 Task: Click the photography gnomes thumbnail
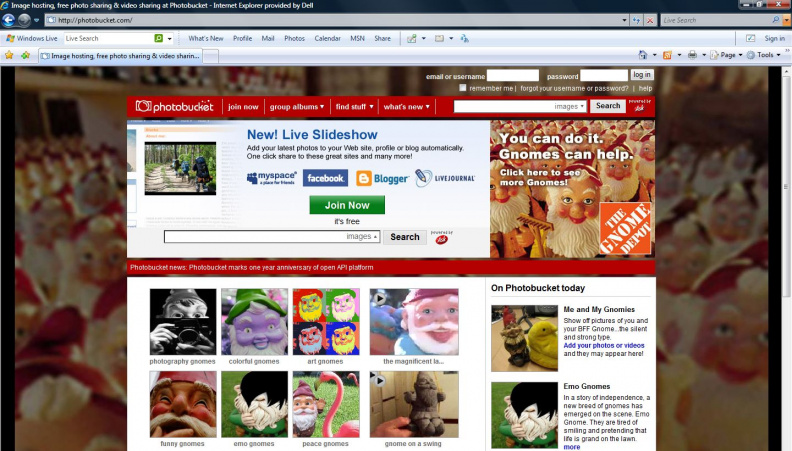183,322
